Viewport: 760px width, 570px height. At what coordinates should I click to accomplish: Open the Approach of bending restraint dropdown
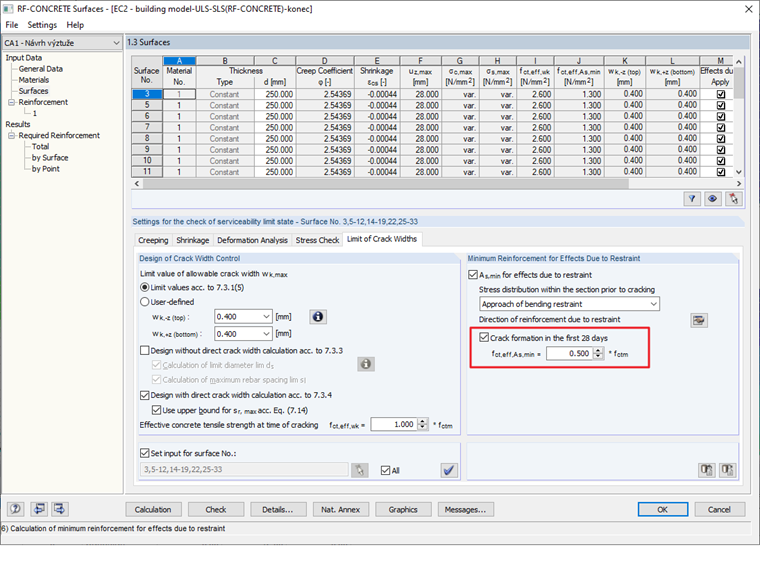click(x=653, y=304)
